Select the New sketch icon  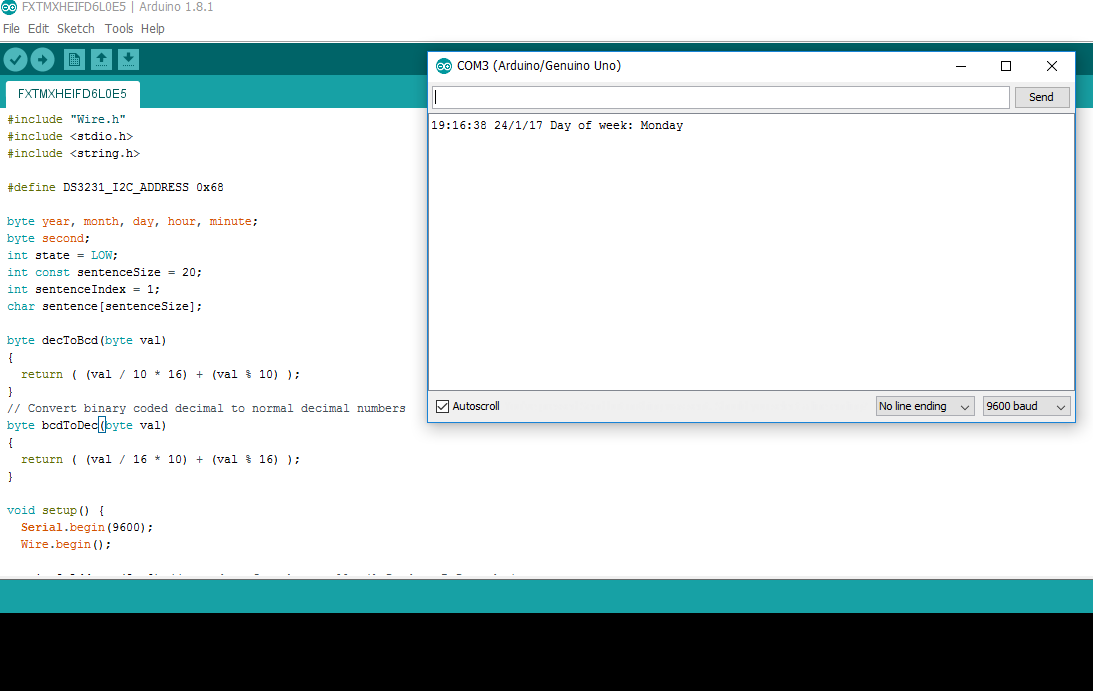pos(73,59)
